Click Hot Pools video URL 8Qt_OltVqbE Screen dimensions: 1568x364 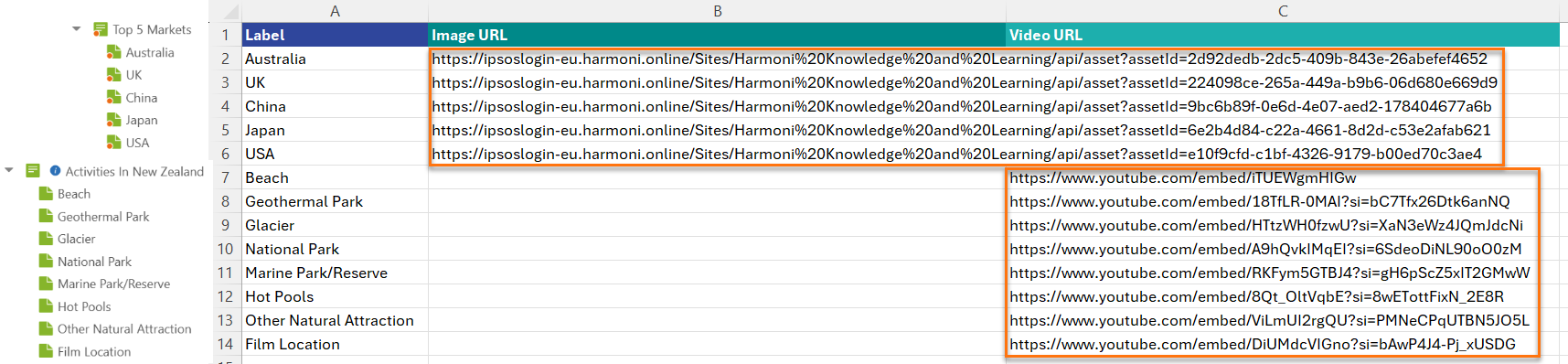click(1256, 296)
